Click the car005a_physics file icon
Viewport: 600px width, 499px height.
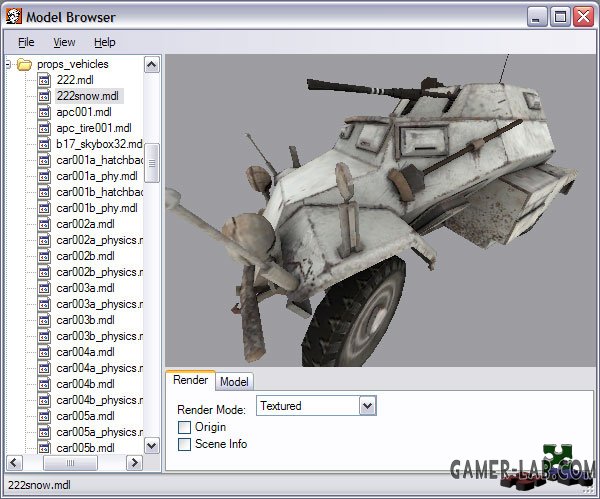tap(44, 432)
